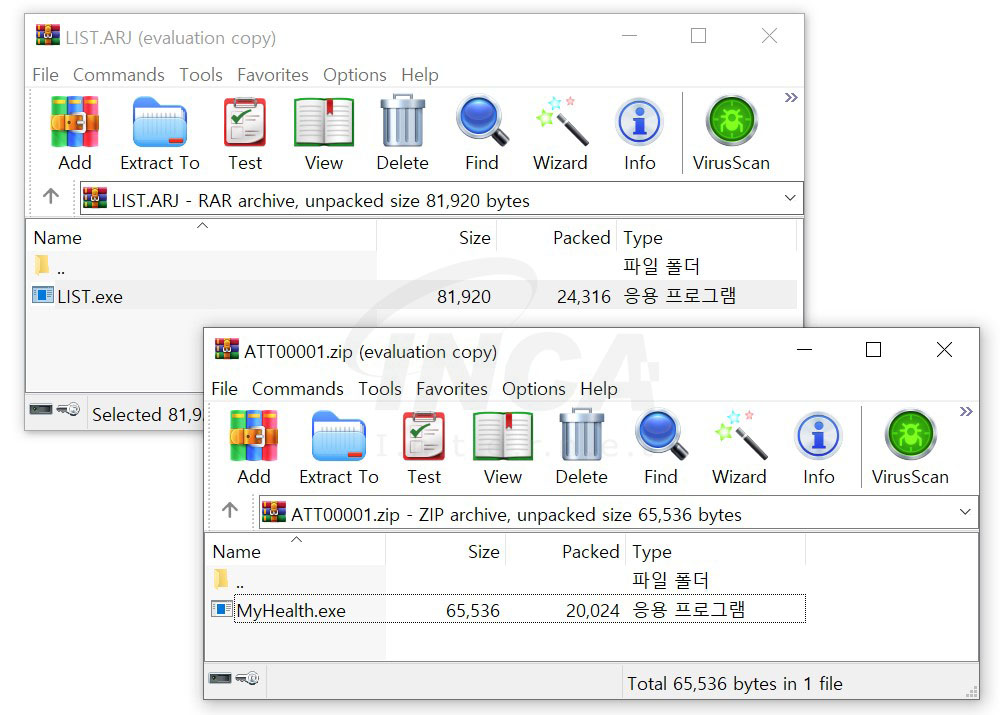
Task: Open Help menu in LIST.ARJ window
Action: click(x=420, y=75)
